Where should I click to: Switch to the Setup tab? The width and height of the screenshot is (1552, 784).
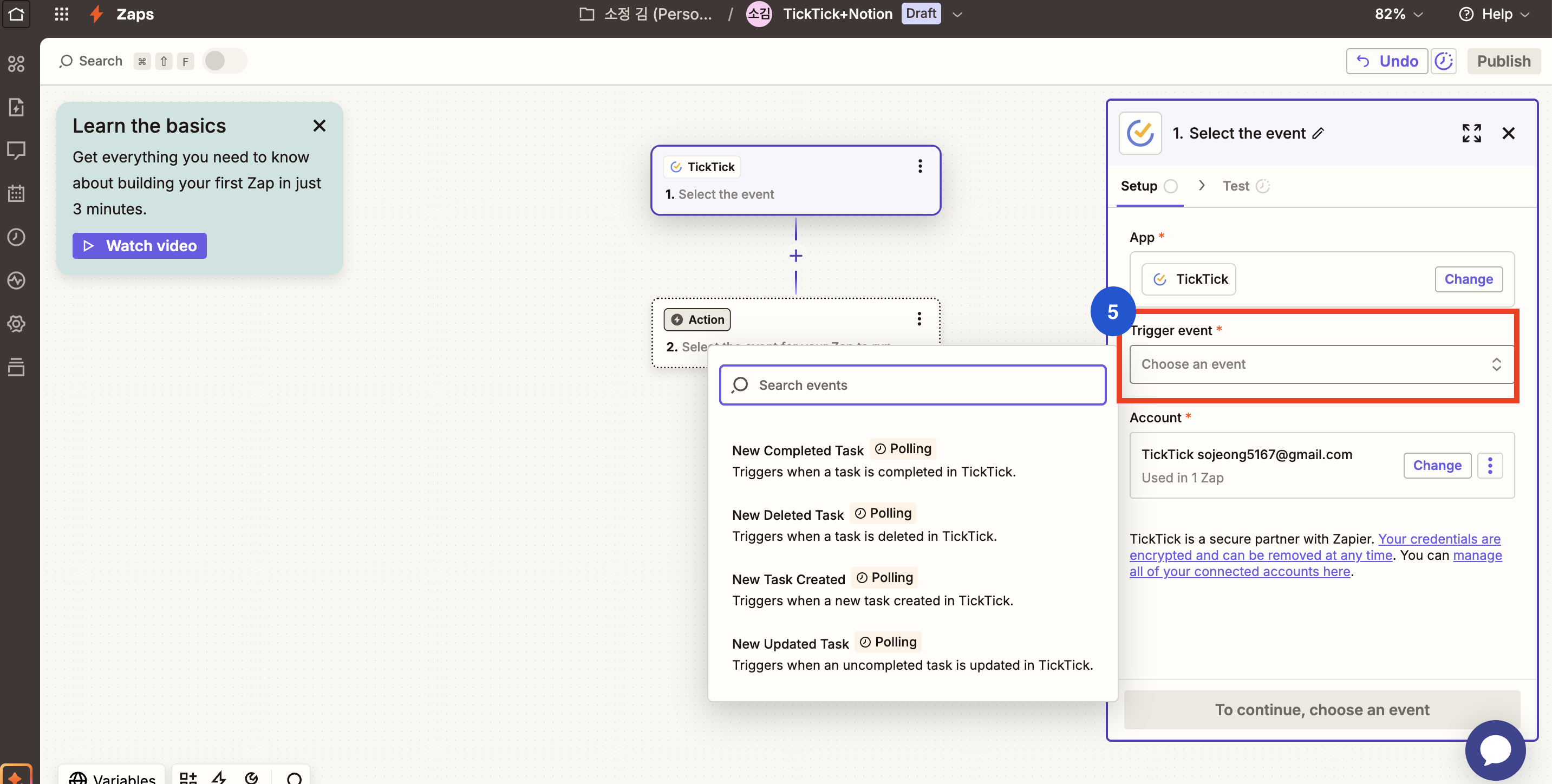coord(1149,186)
